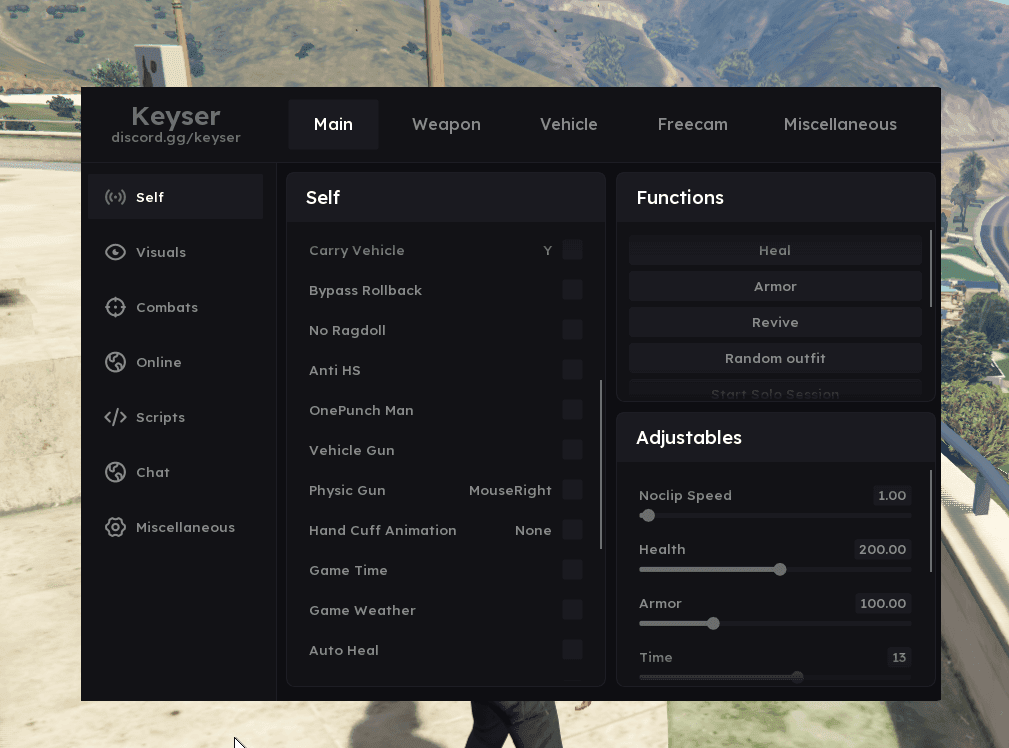Change the Physic Gun MouseRight keybind
The height and width of the screenshot is (748, 1009).
[510, 490]
